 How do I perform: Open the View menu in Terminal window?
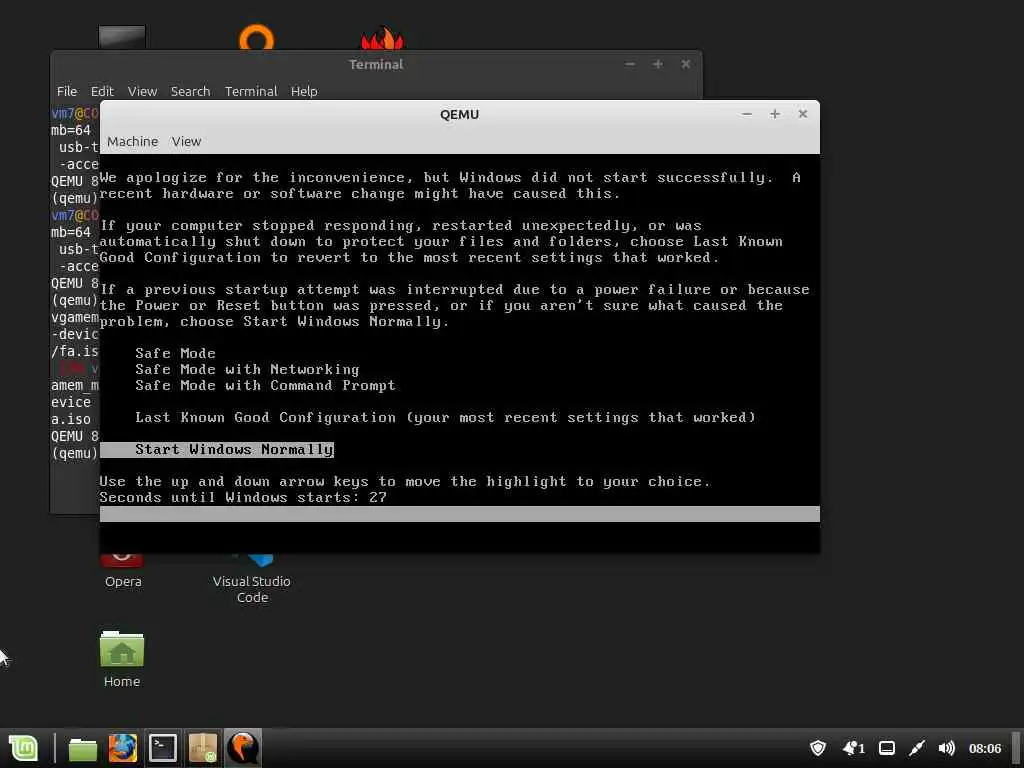[142, 91]
